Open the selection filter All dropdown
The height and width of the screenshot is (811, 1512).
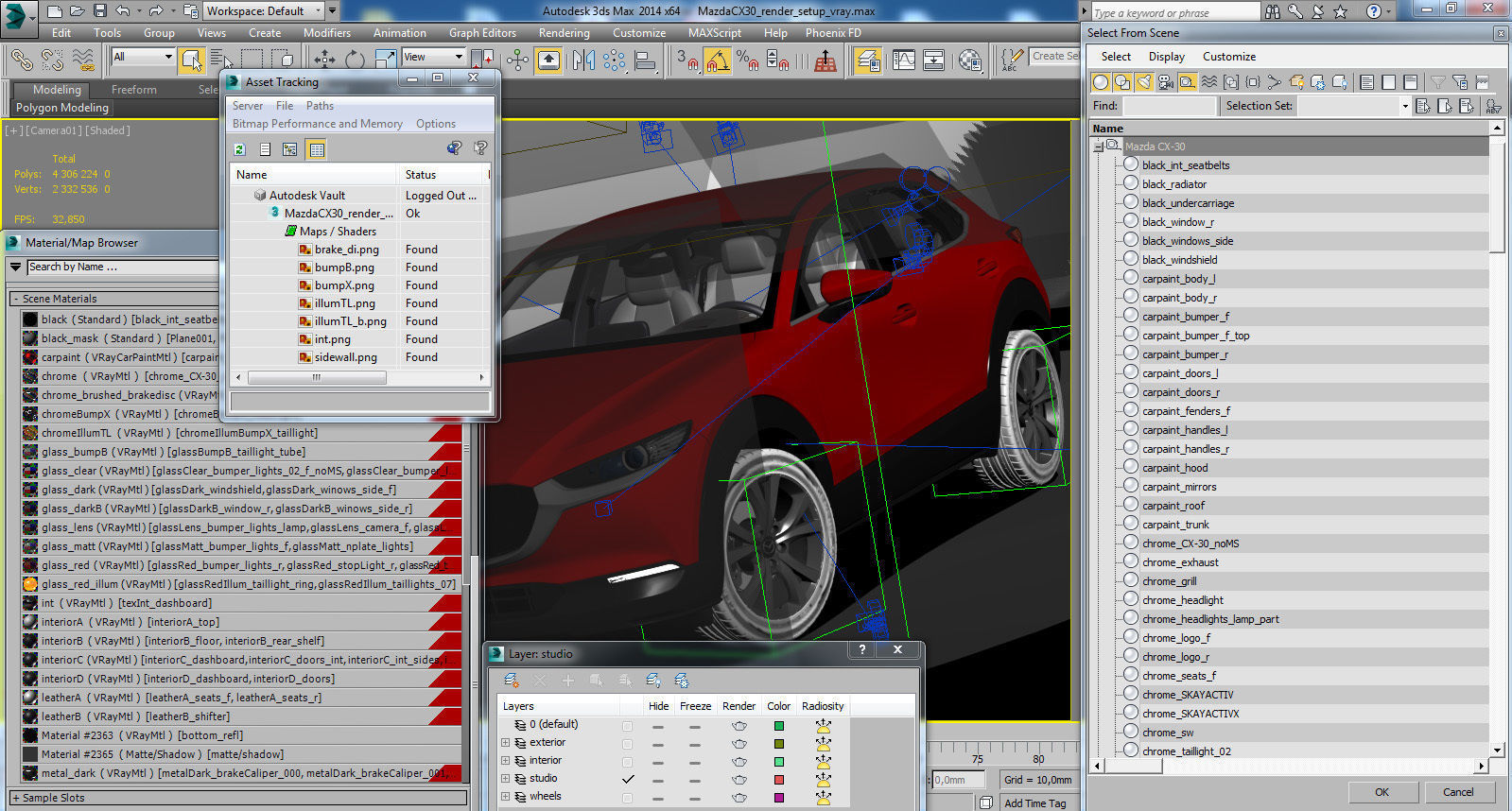click(143, 57)
